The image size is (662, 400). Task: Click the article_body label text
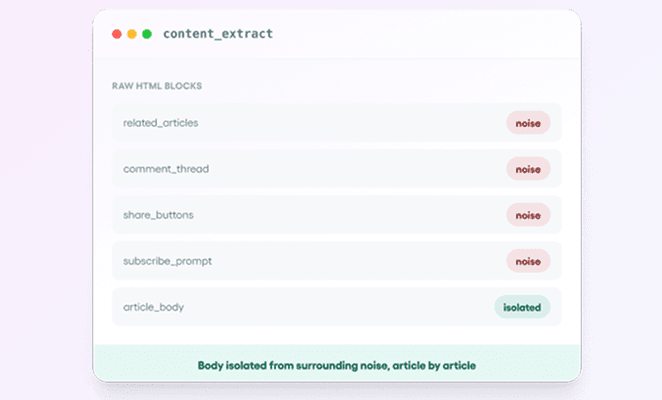click(x=153, y=307)
